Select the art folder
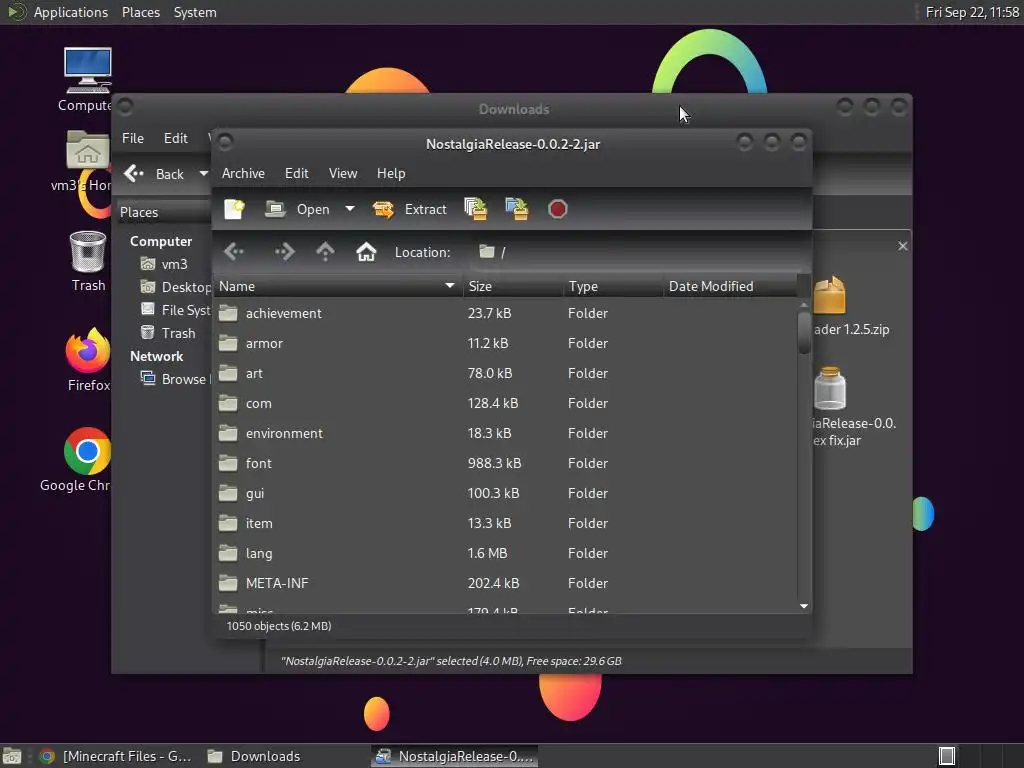The width and height of the screenshot is (1024, 768). pos(505,374)
